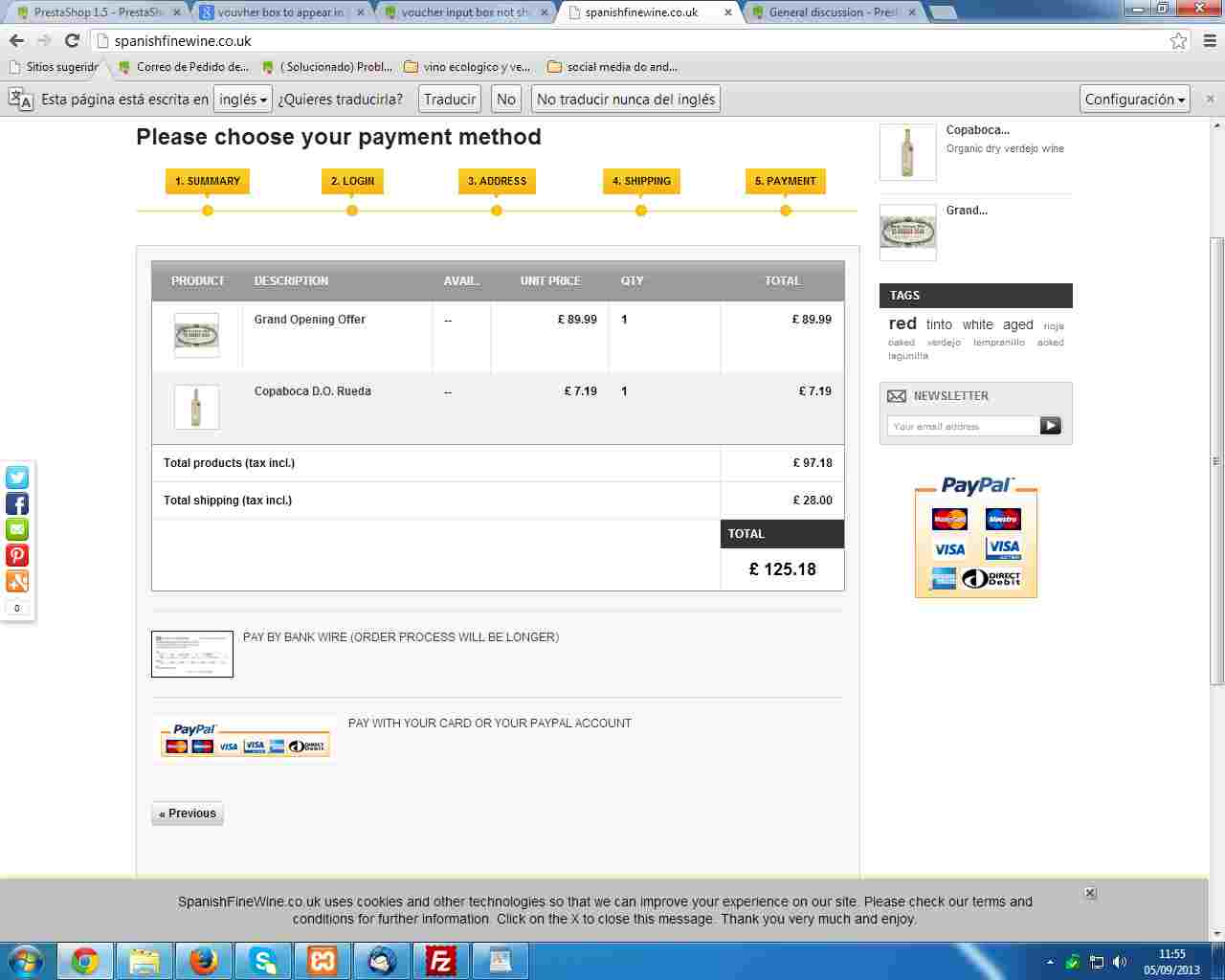Image resolution: width=1225 pixels, height=980 pixels.
Task: Switch to the General discussion tab
Action: pos(833,12)
